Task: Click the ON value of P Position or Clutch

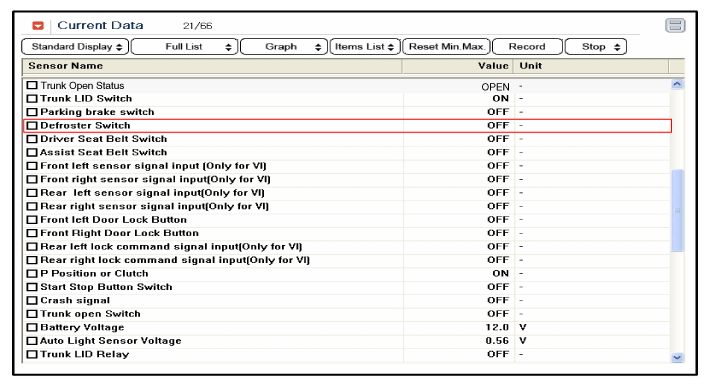Action: click(x=501, y=274)
